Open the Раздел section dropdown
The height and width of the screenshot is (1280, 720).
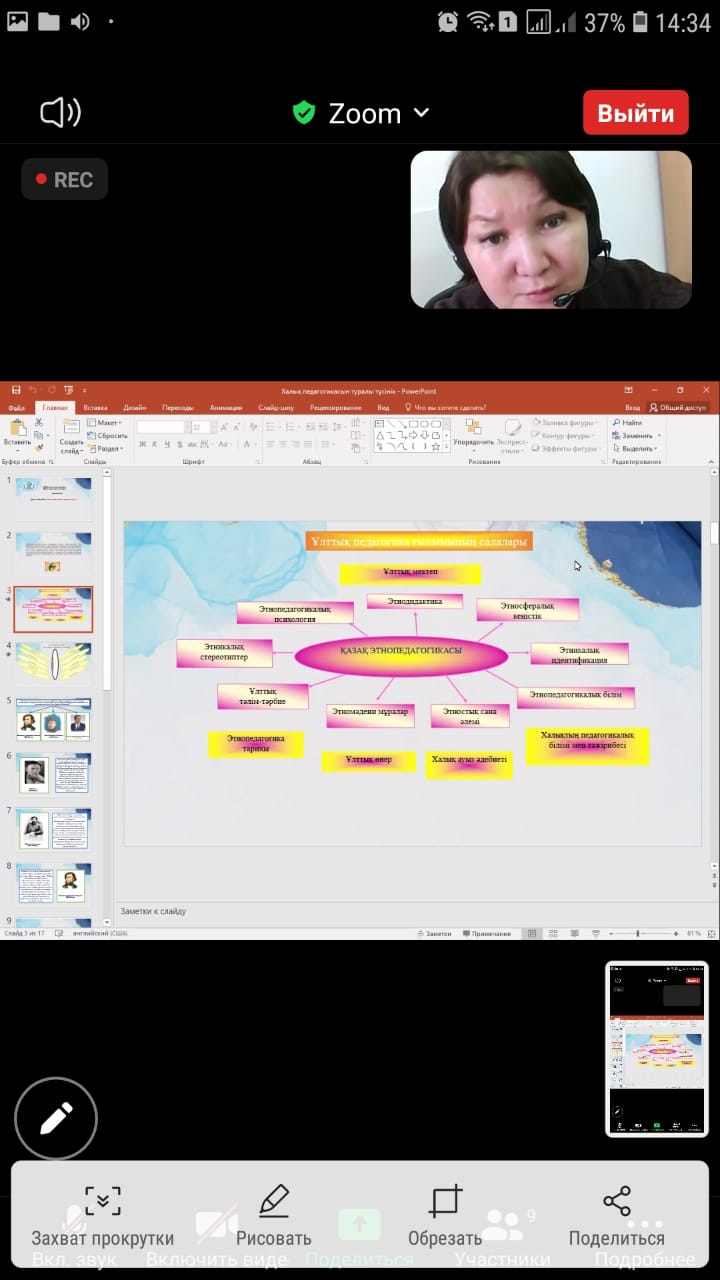point(106,449)
